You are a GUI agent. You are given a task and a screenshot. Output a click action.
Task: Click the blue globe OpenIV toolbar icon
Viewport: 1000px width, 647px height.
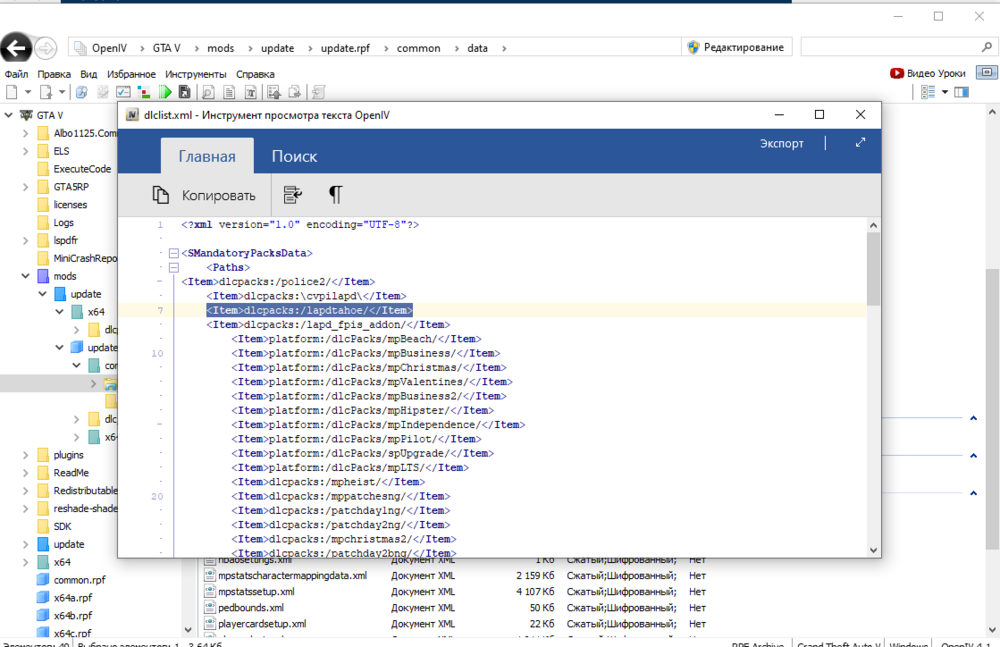coord(81,92)
